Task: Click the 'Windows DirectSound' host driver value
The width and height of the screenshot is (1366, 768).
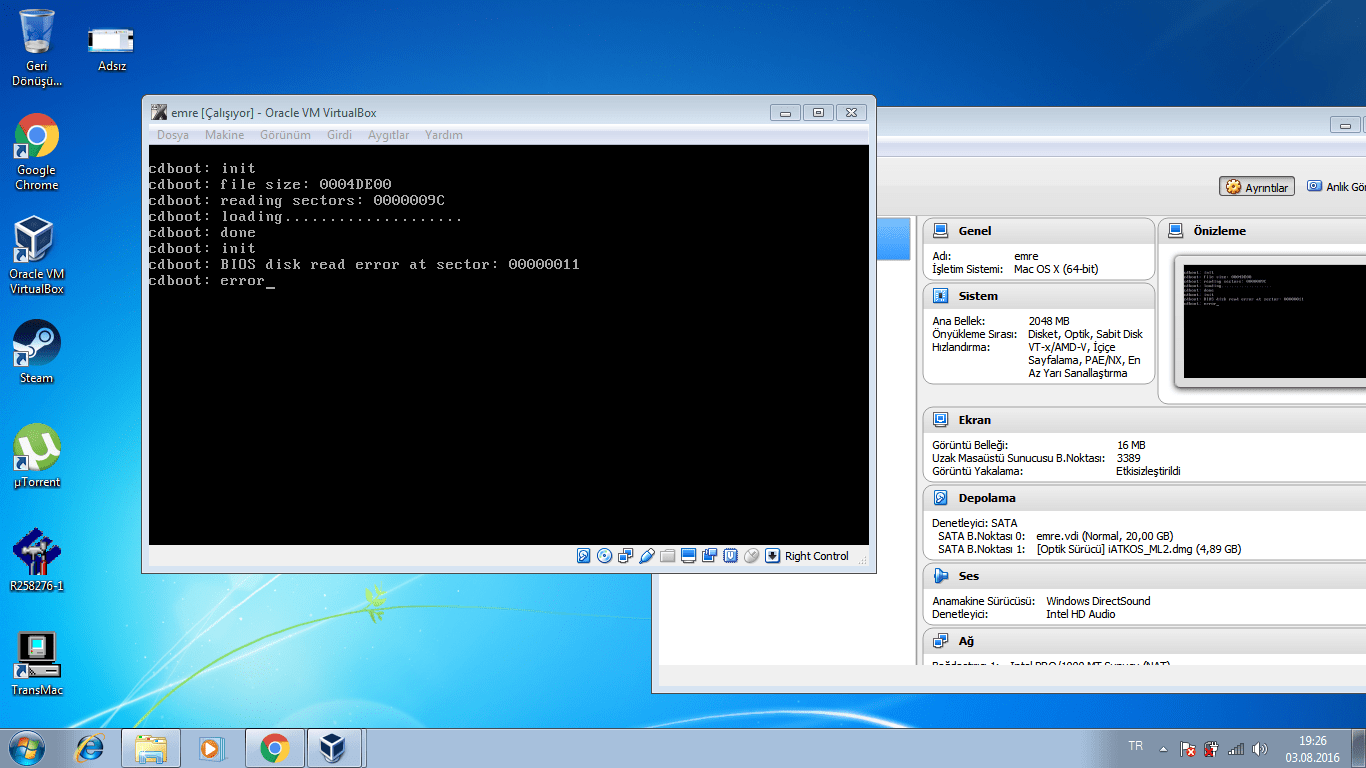Action: click(1098, 601)
